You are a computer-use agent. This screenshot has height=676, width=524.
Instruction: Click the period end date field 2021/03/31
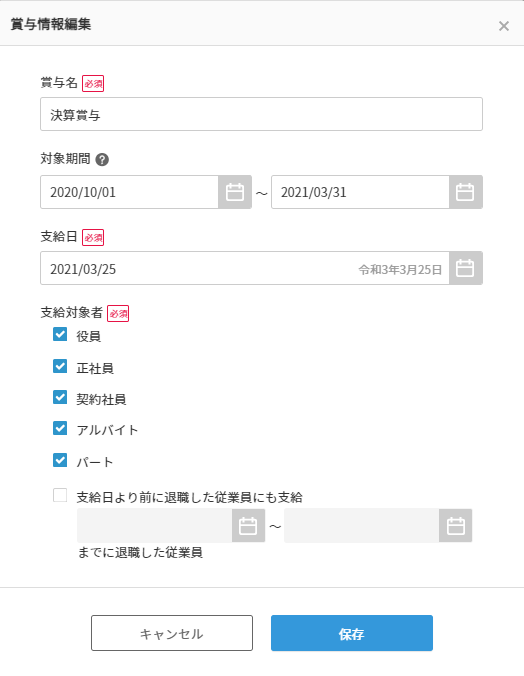[360, 192]
